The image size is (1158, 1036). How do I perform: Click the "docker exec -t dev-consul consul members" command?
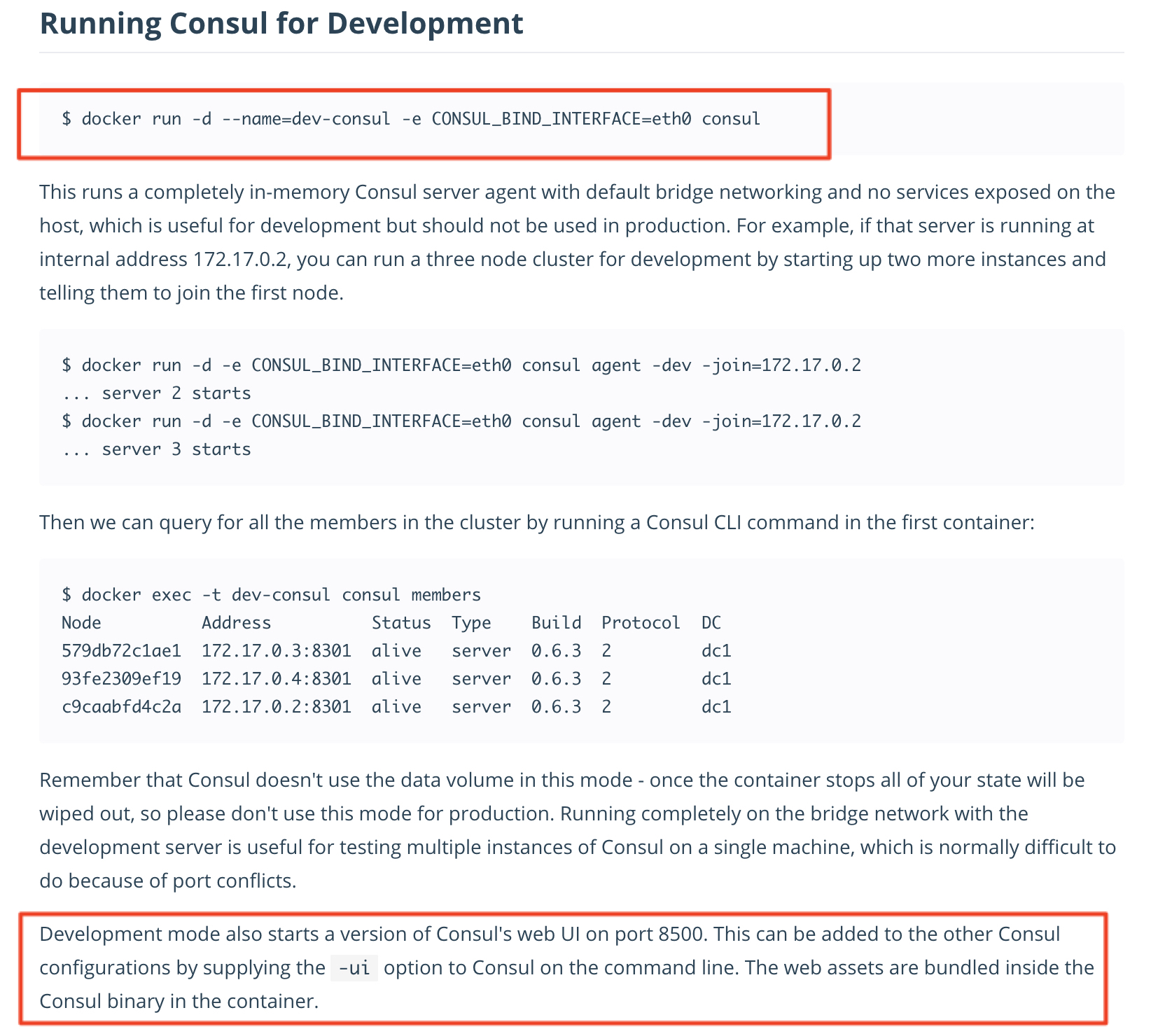coord(272,595)
